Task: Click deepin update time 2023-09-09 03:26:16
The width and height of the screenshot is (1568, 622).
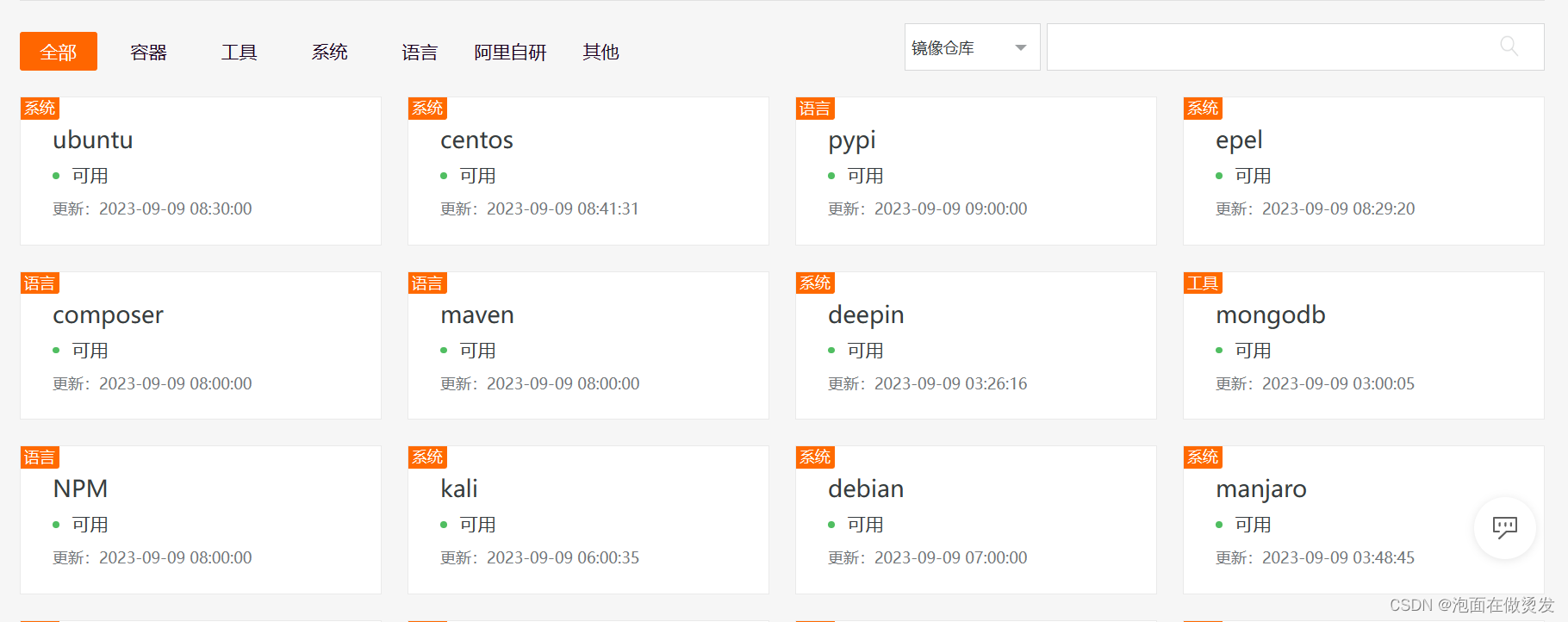Action: point(951,383)
